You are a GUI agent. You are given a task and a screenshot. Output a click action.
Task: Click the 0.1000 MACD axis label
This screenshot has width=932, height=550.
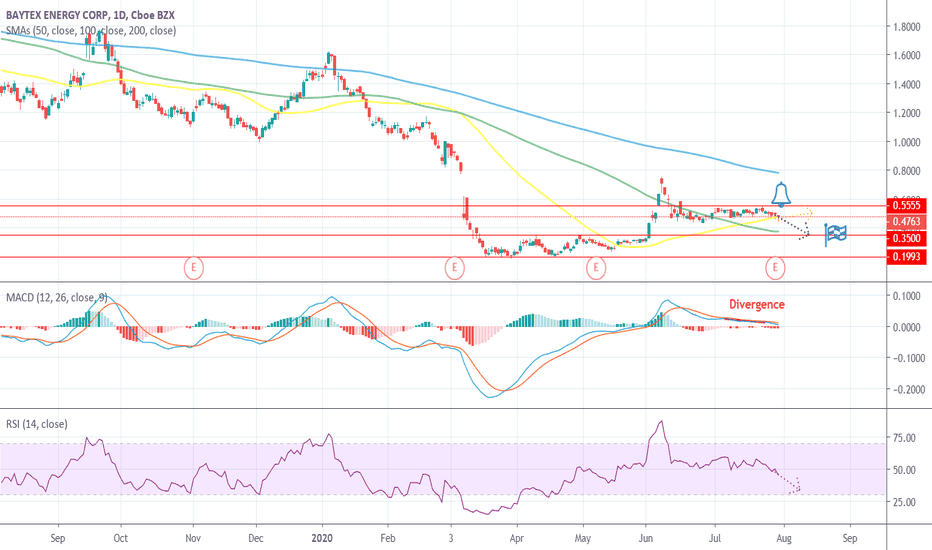click(907, 296)
